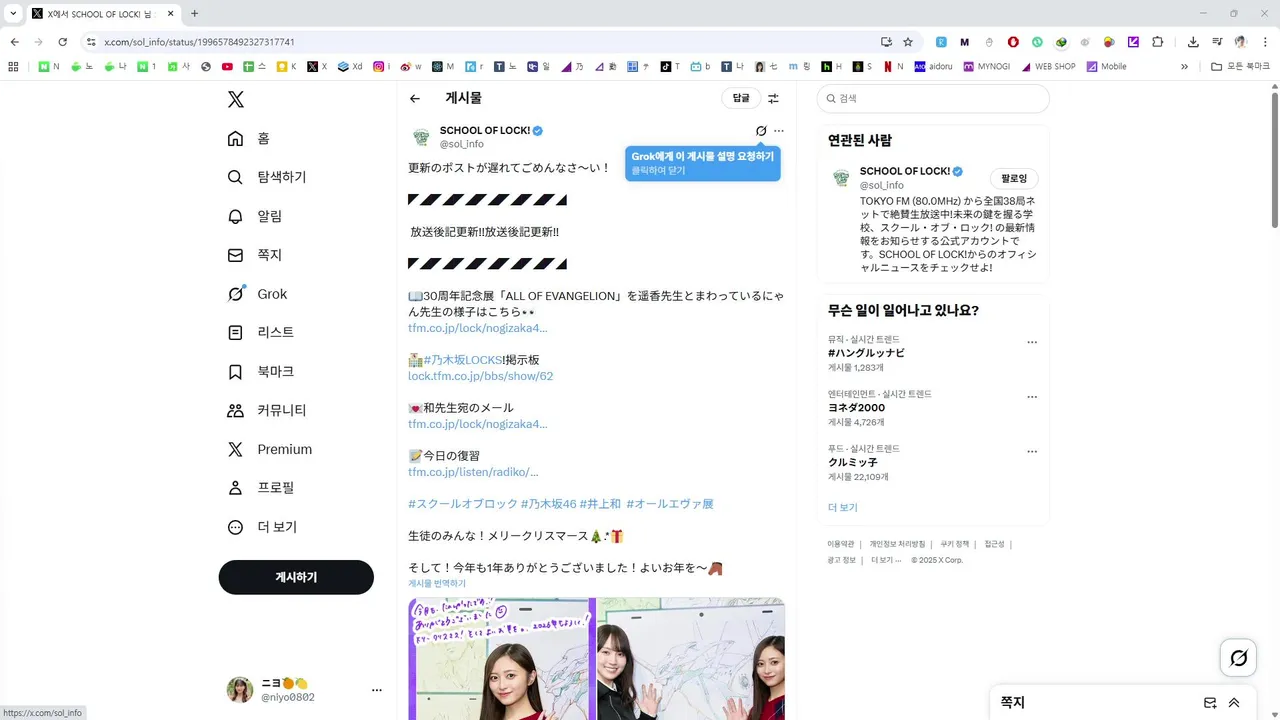The image size is (1280, 720).
Task: Open 커뮤니티 communities in the sidebar
Action: 267,410
